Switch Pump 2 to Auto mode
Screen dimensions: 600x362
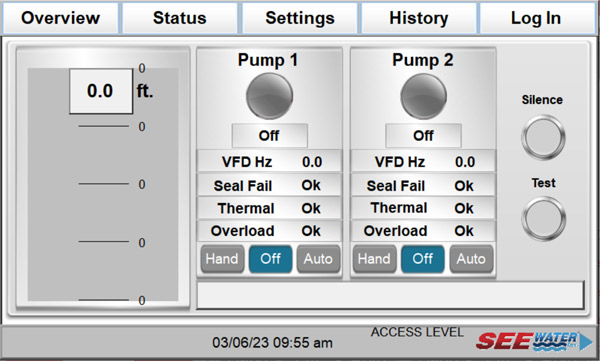pos(471,259)
